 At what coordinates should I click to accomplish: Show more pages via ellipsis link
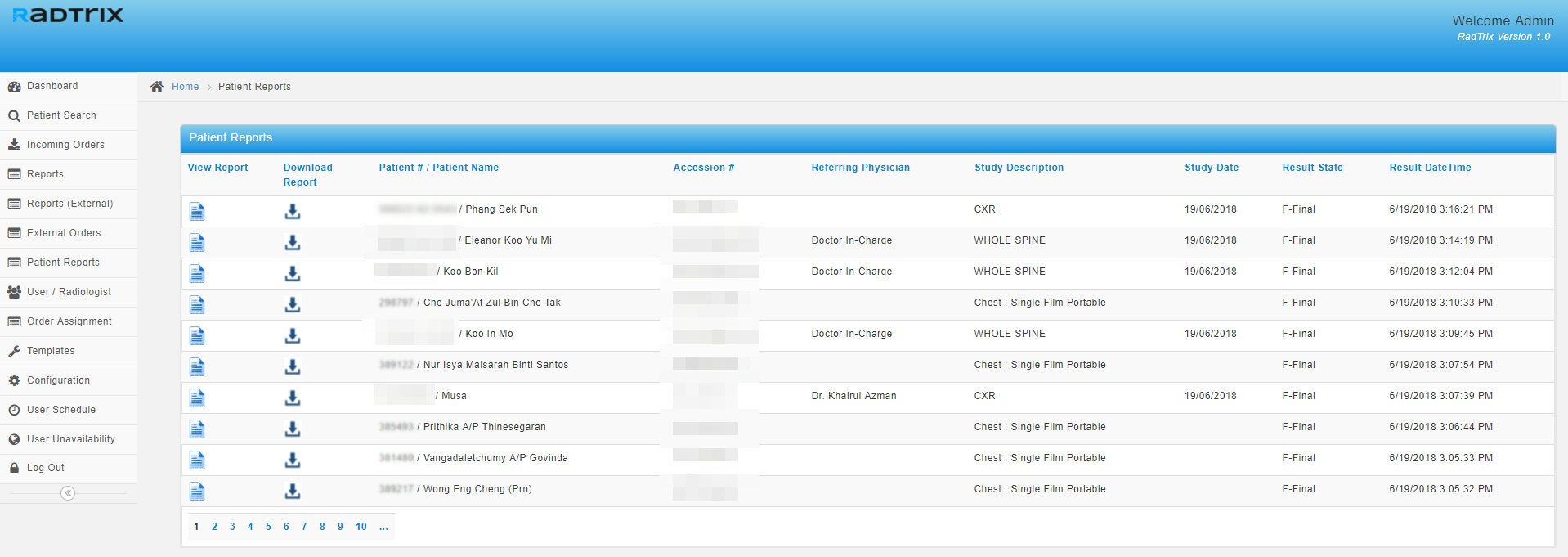click(x=383, y=527)
